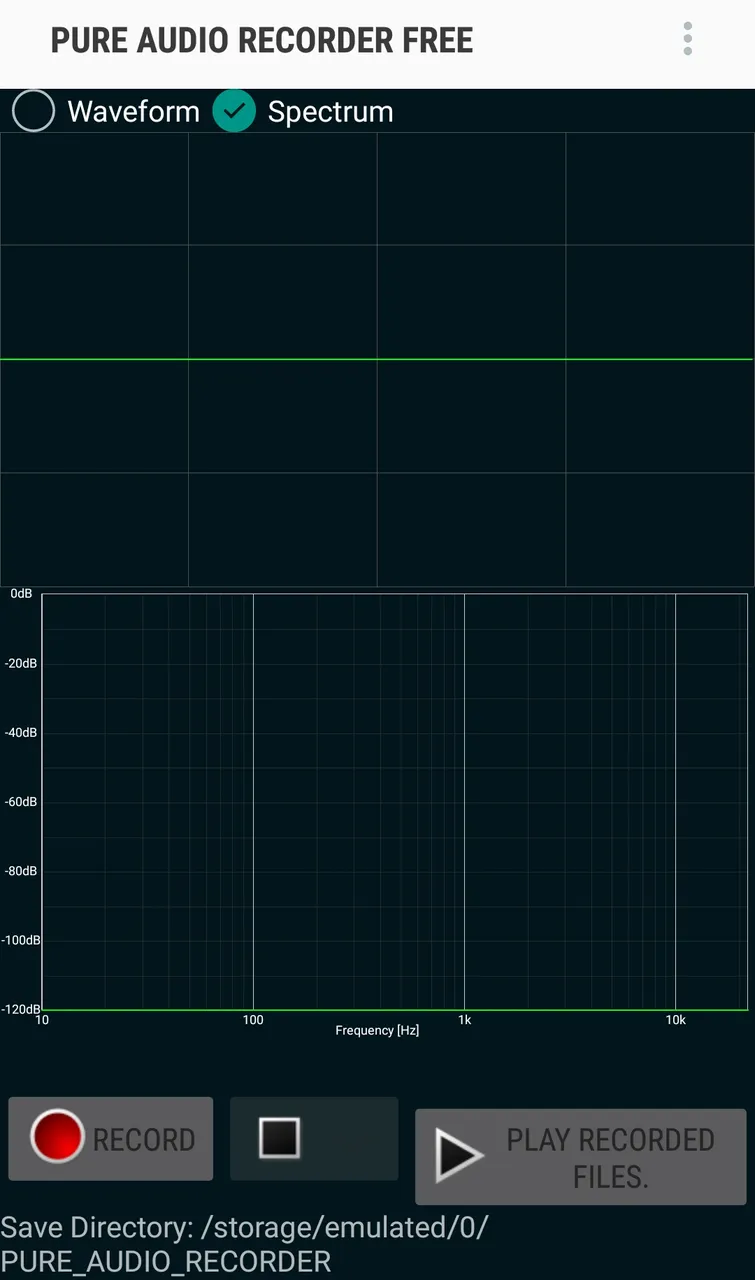Select the Waveform radio option
The height and width of the screenshot is (1280, 755).
click(x=106, y=111)
